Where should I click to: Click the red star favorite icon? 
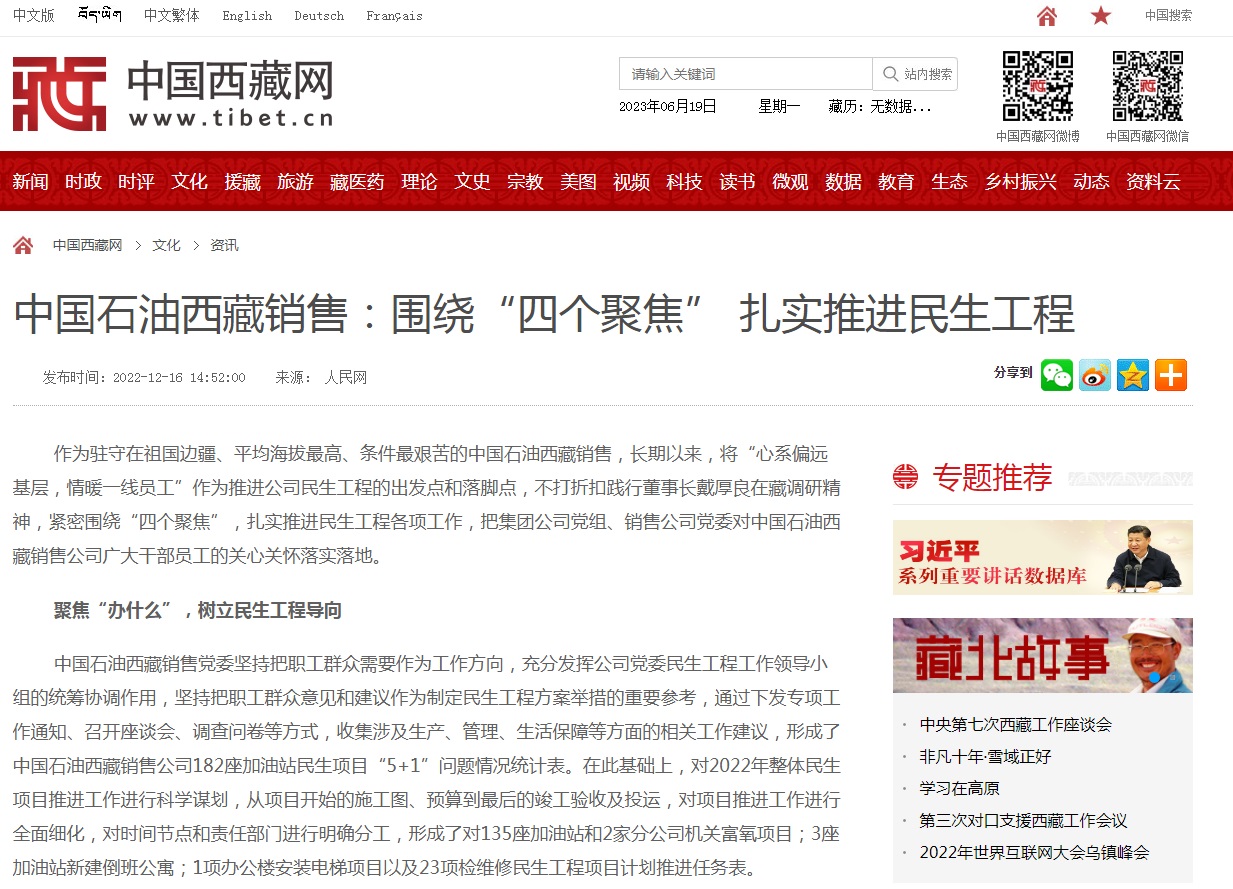1101,16
